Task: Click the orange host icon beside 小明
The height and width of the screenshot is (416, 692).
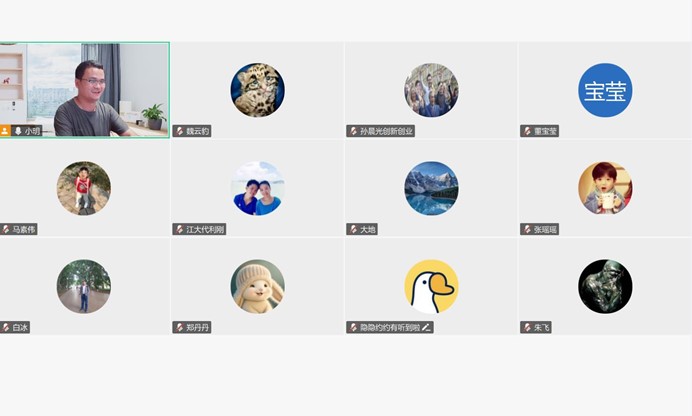Action: pyautogui.click(x=5, y=131)
